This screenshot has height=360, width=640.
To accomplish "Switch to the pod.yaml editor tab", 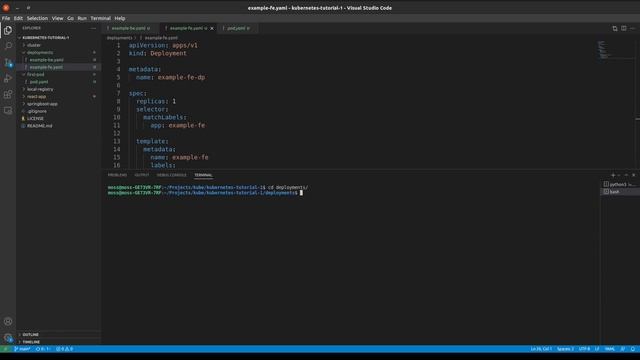I will click(x=238, y=28).
